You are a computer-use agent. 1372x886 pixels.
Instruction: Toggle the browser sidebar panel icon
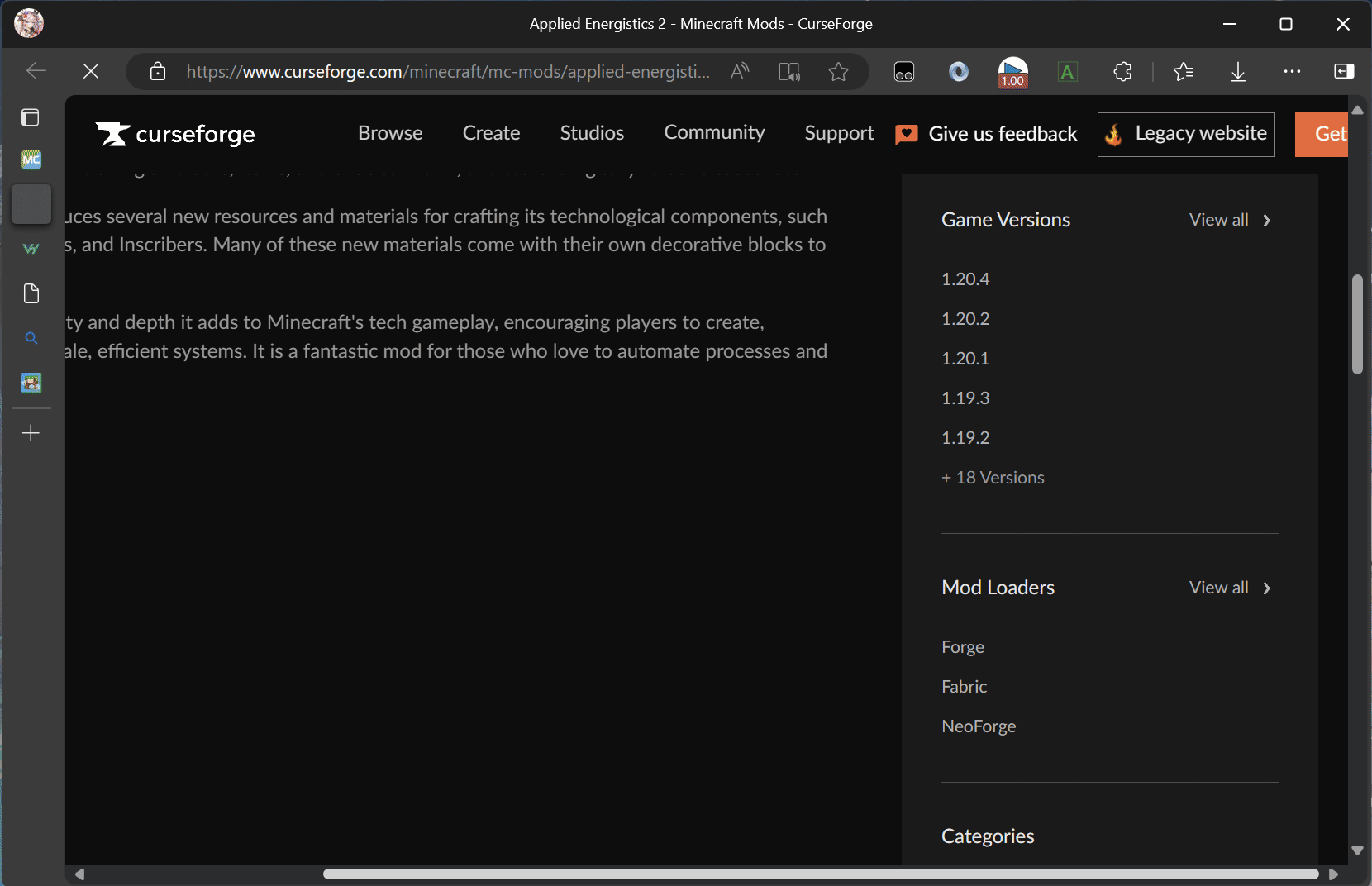1344,72
